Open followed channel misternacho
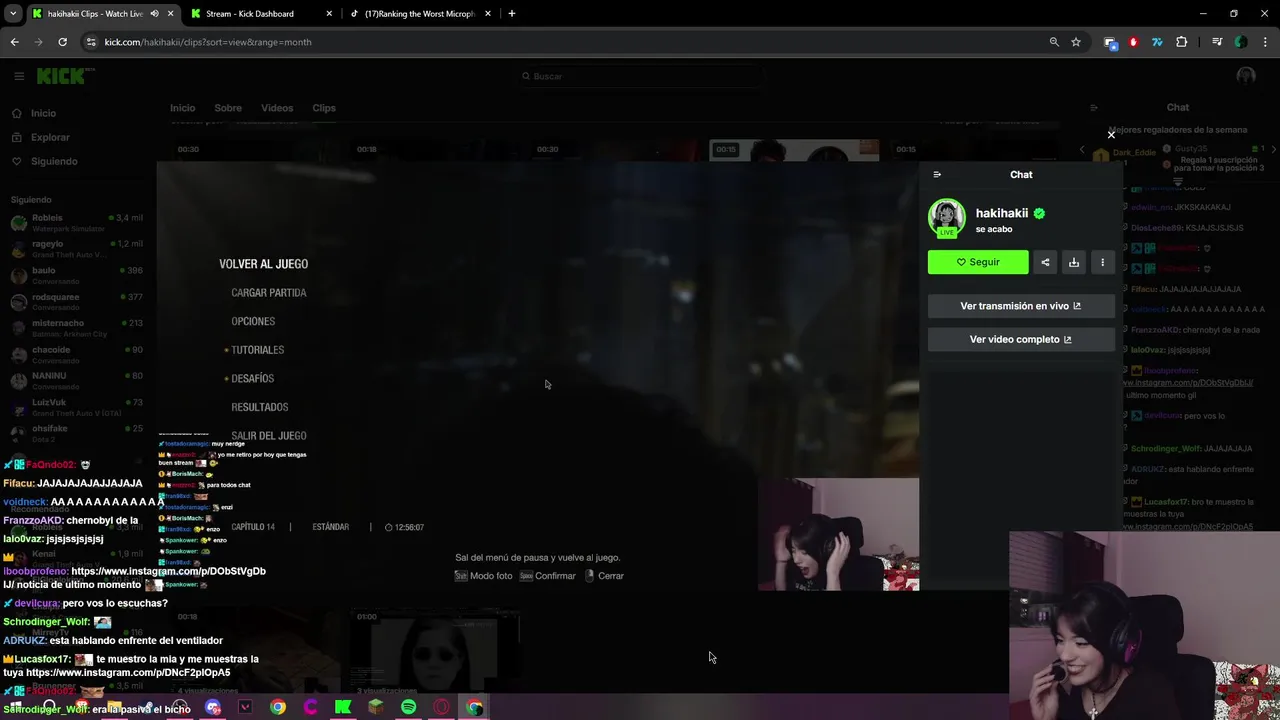The height and width of the screenshot is (720, 1280). (78, 328)
